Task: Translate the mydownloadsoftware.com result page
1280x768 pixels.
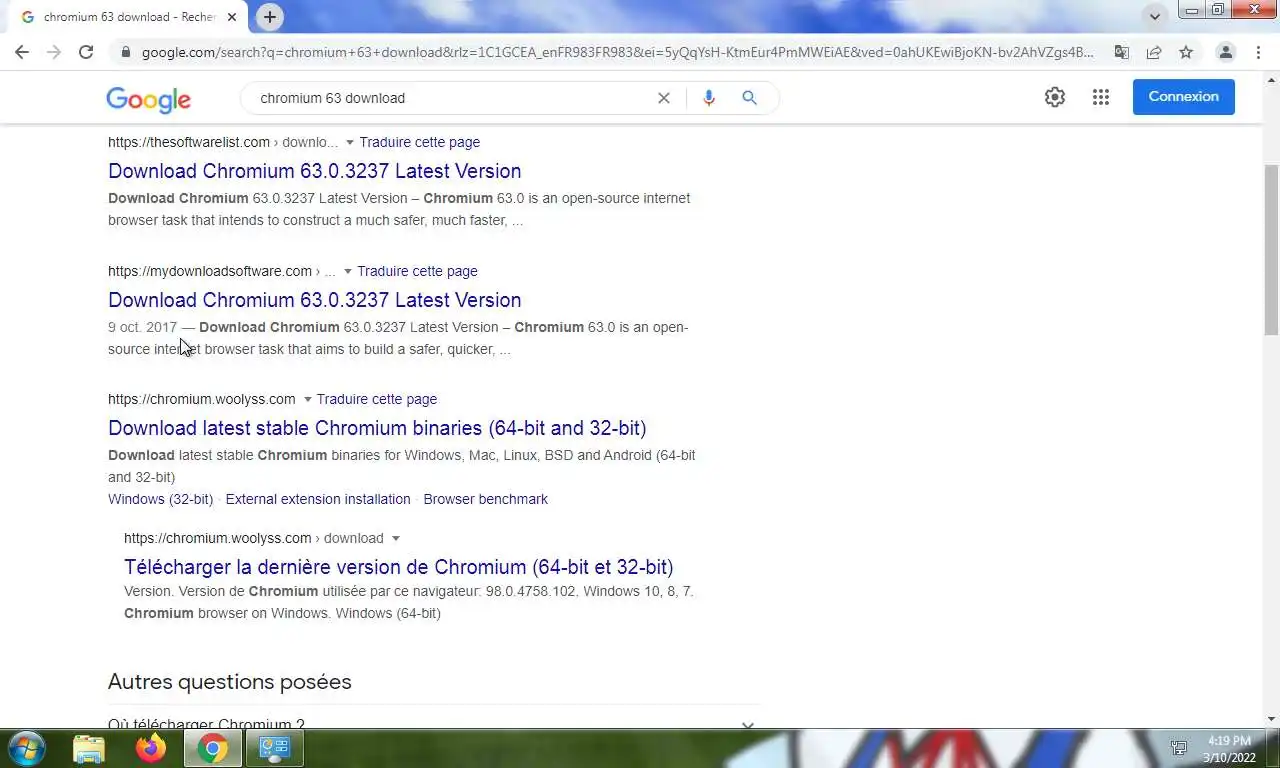Action: (x=417, y=271)
